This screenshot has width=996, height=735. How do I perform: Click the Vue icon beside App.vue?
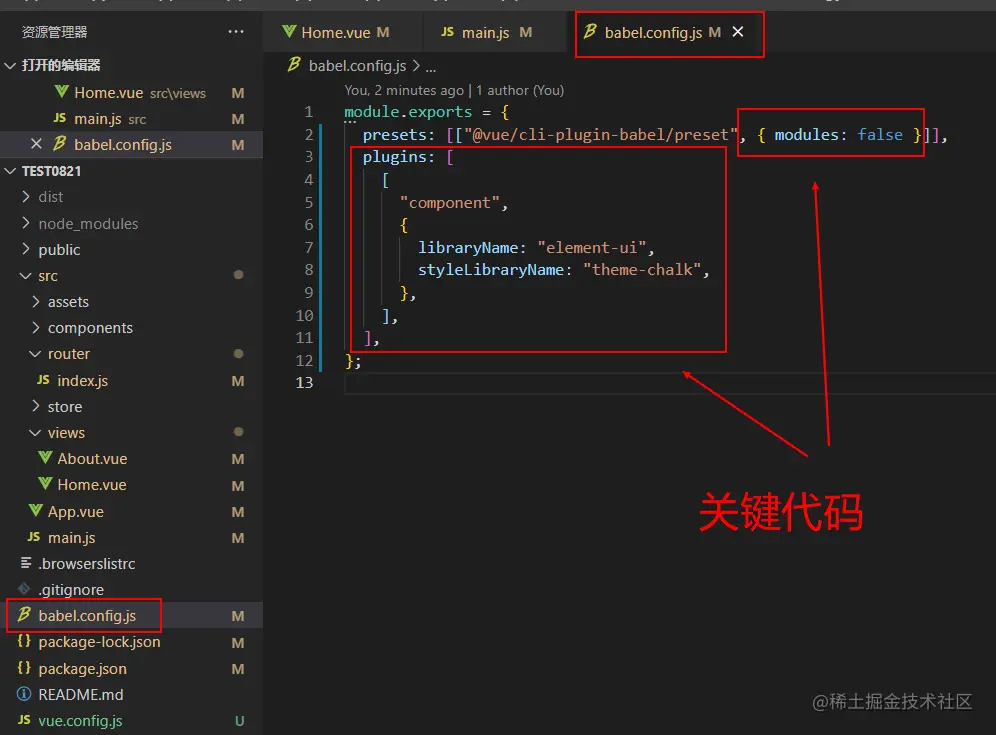(x=36, y=510)
